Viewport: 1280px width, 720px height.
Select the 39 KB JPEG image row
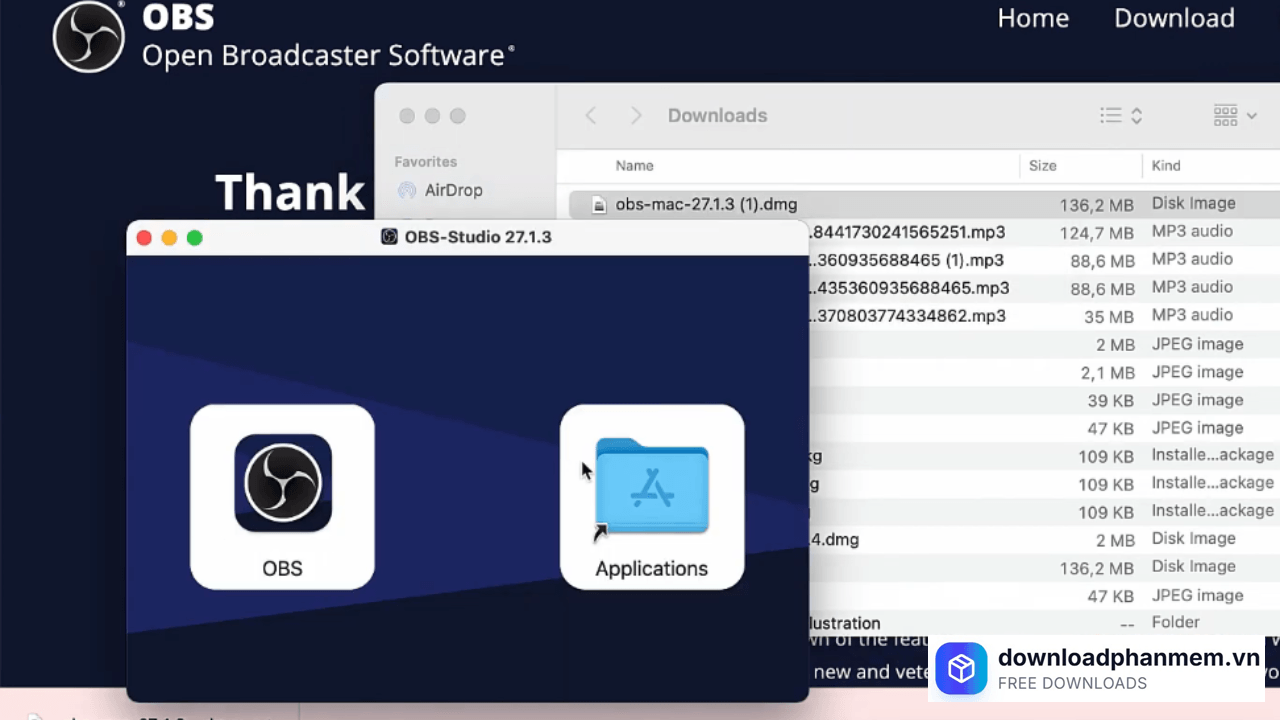1044,400
